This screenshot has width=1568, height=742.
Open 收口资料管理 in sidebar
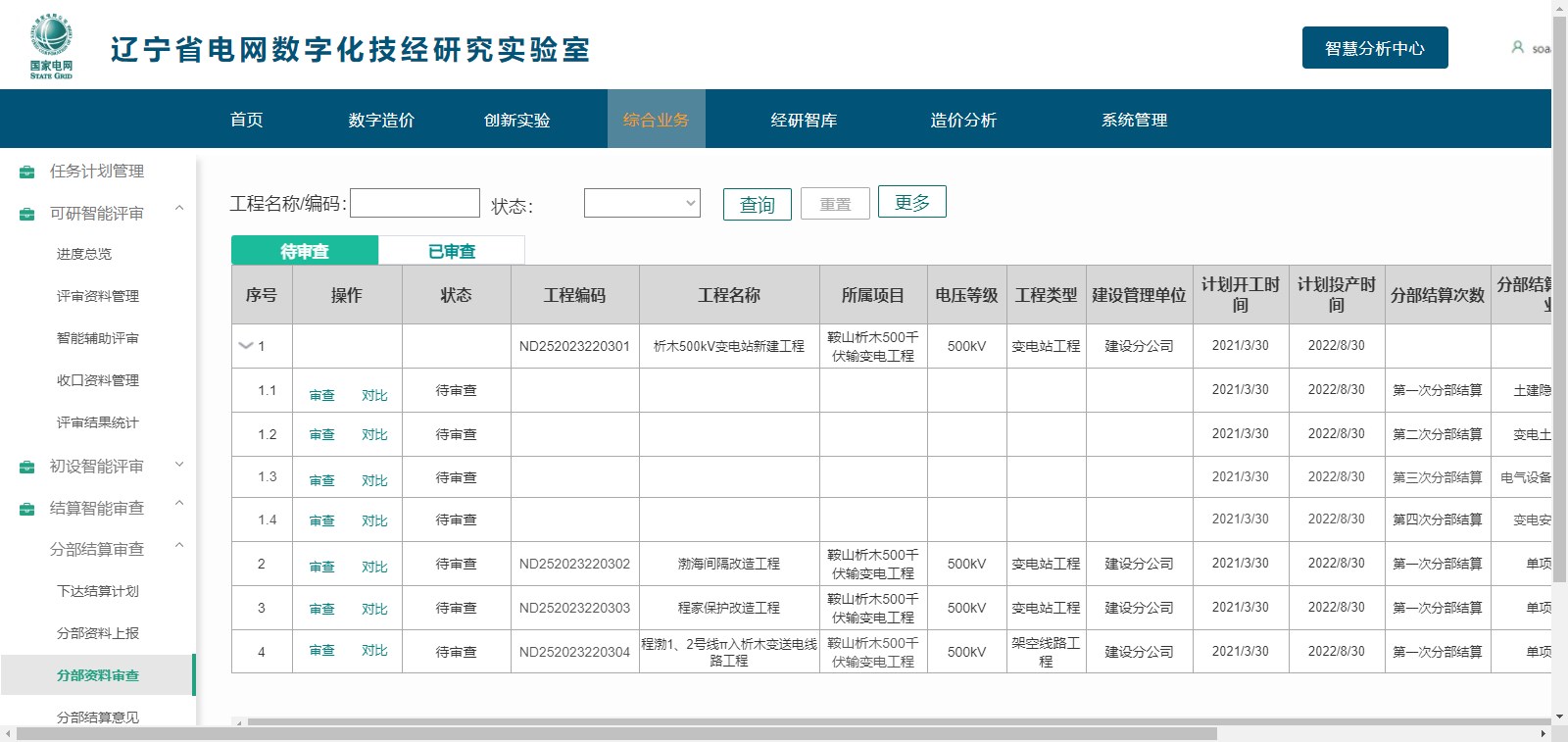point(98,380)
